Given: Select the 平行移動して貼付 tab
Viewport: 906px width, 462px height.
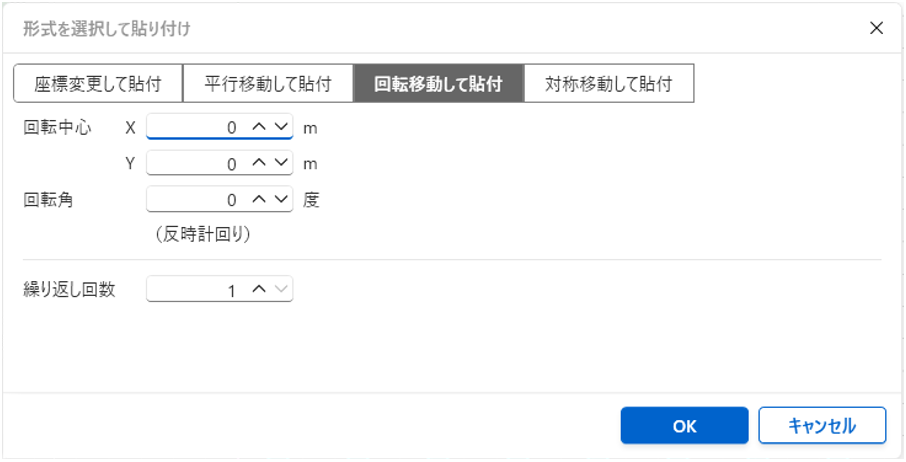Looking at the screenshot, I should click(x=268, y=84).
